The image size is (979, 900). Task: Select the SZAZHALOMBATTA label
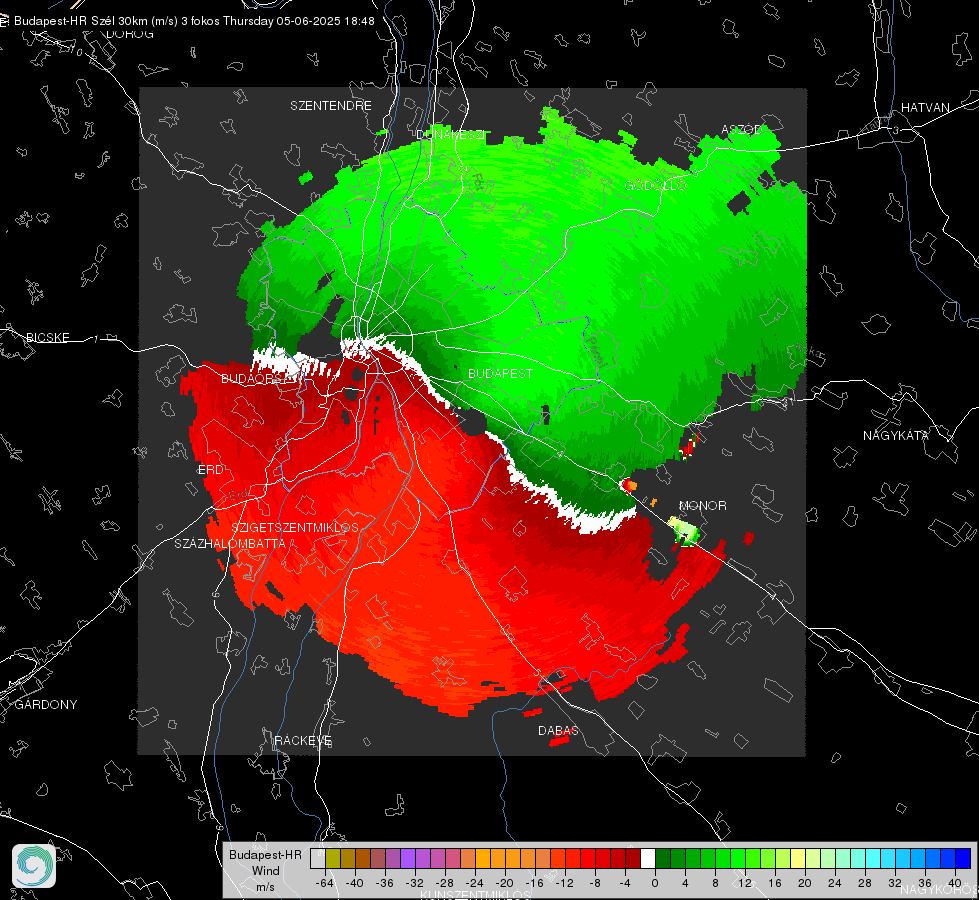pyautogui.click(x=230, y=543)
